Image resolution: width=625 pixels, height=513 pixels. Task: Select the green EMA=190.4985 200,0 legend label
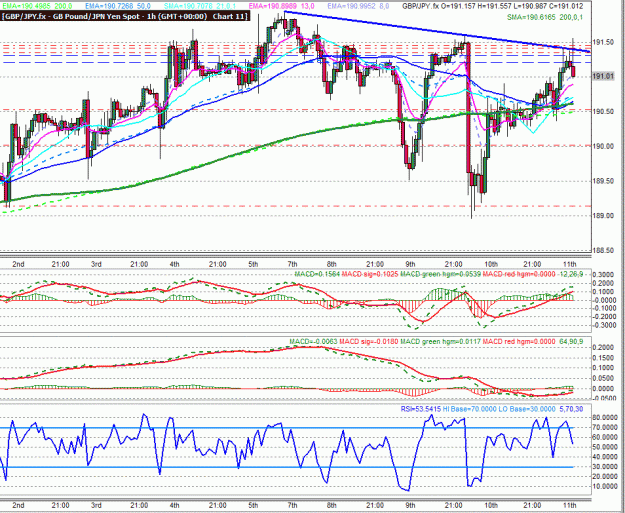(x=37, y=6)
